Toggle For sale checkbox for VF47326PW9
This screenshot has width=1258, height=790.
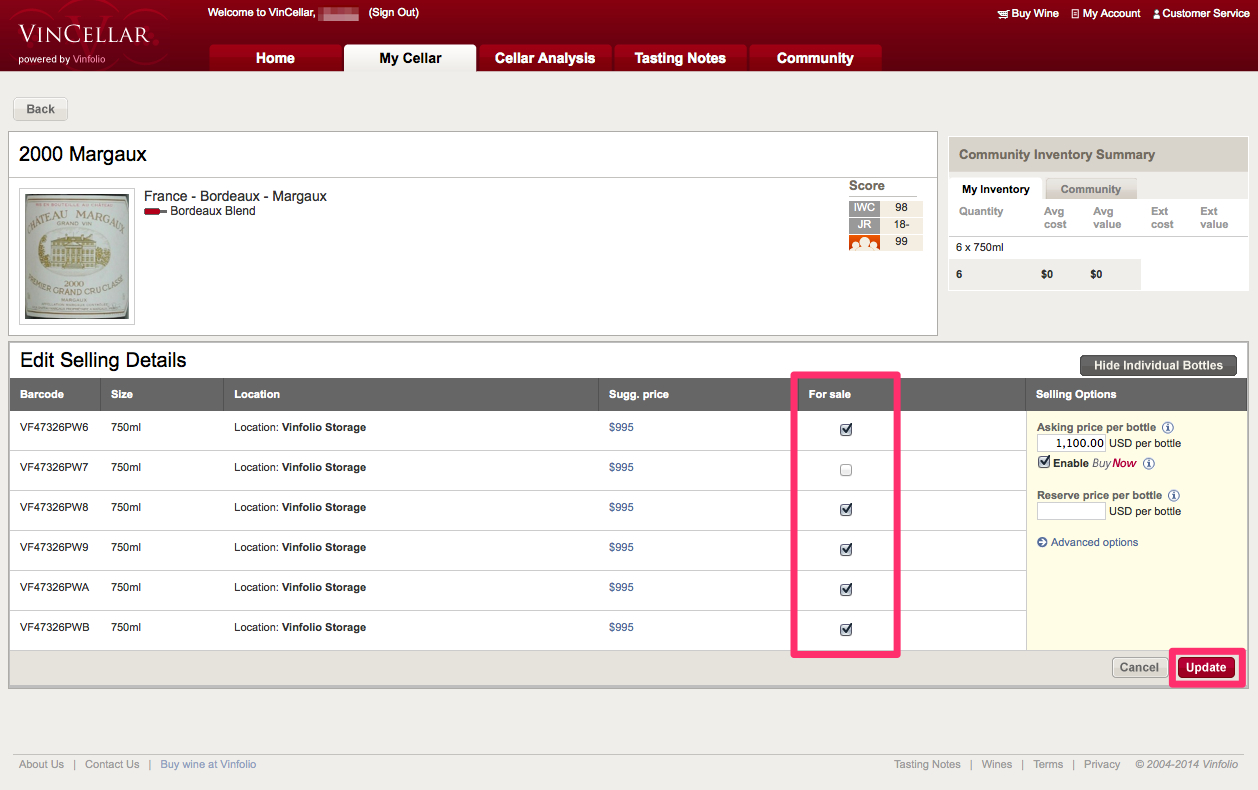coord(846,550)
